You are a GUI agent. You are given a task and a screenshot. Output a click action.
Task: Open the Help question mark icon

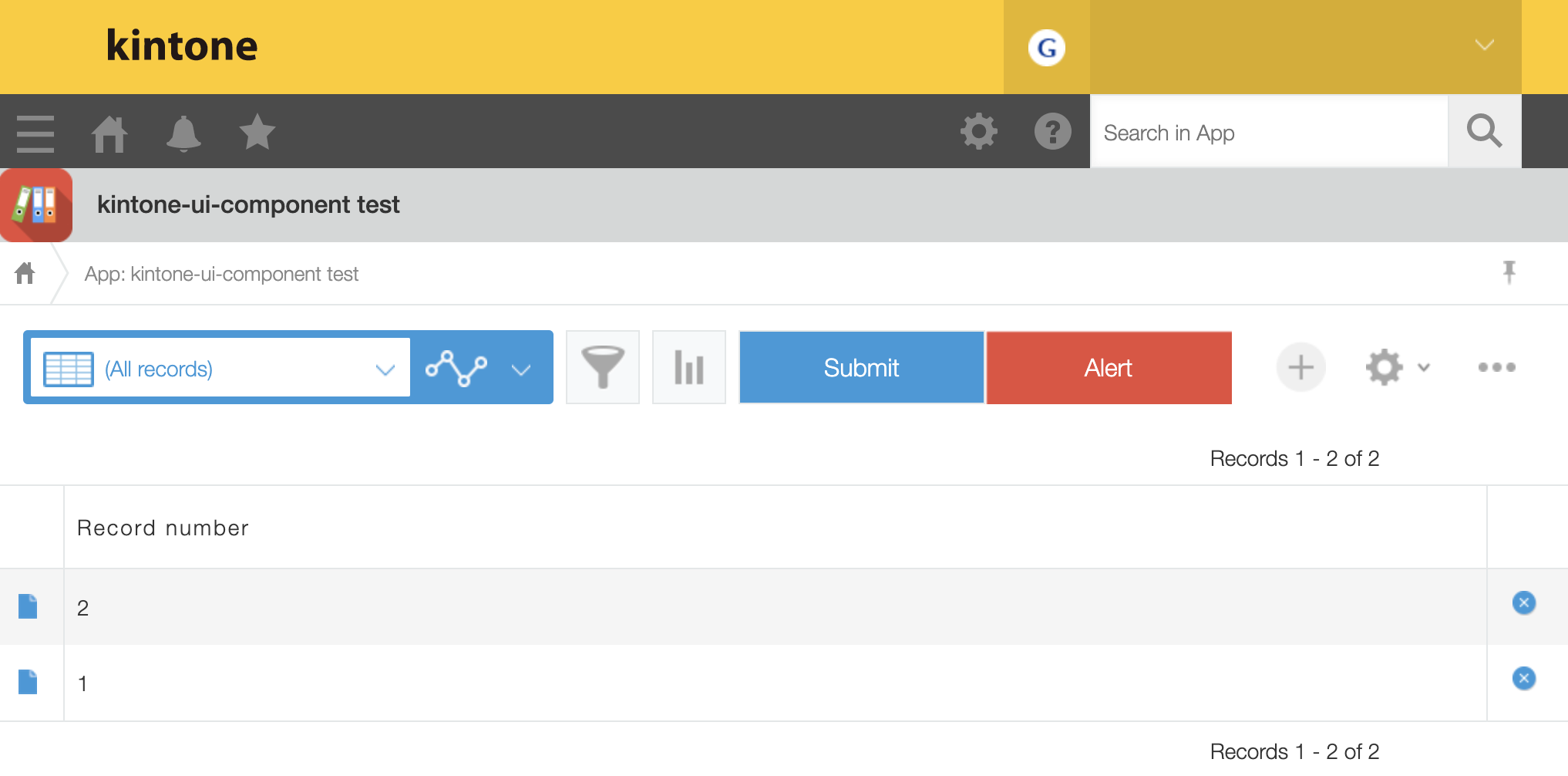pos(1053,132)
